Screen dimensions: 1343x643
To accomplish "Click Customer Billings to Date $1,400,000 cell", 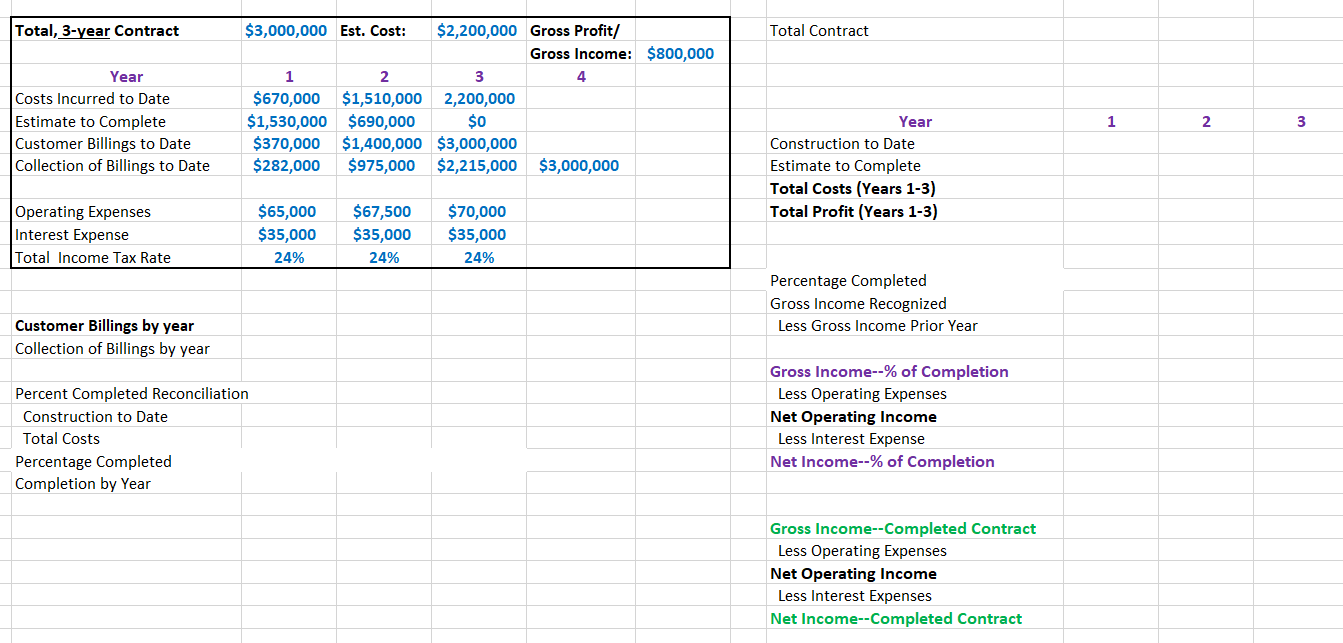I will (382, 143).
